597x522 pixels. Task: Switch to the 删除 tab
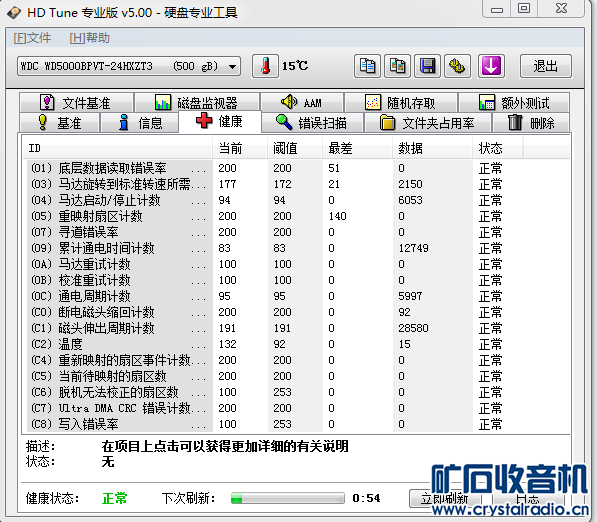pyautogui.click(x=531, y=123)
